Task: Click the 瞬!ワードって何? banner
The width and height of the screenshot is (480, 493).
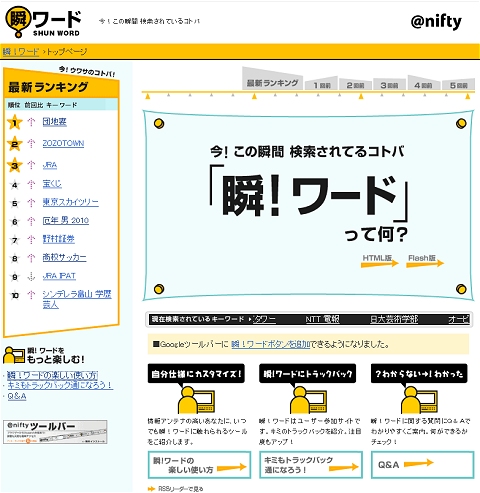Action: tap(308, 205)
